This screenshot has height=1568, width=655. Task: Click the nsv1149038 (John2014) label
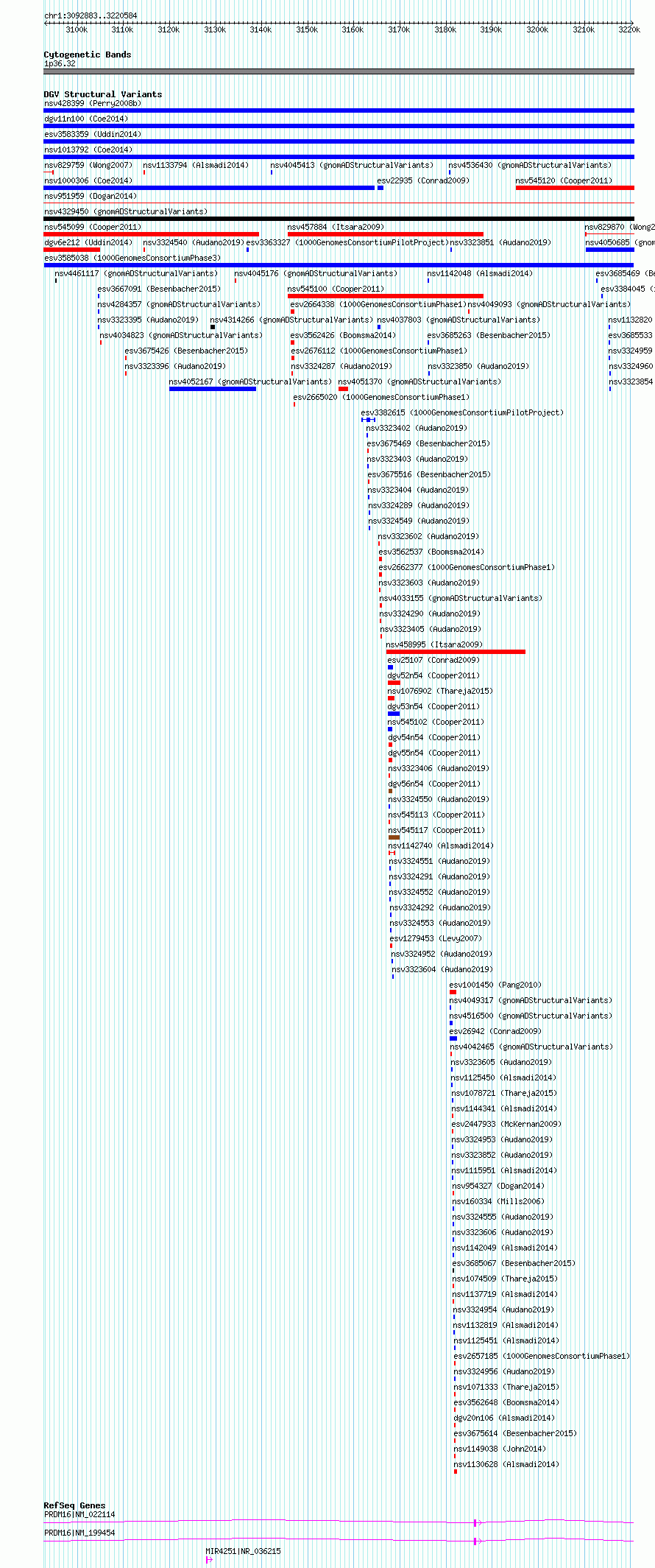[500, 1449]
